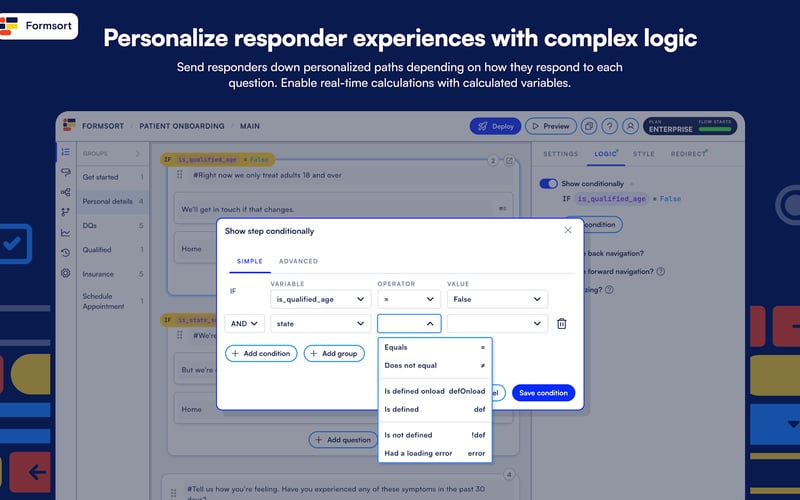Image resolution: width=800 pixels, height=500 pixels.
Task: Close the Show step conditionally dialog
Action: [568, 230]
